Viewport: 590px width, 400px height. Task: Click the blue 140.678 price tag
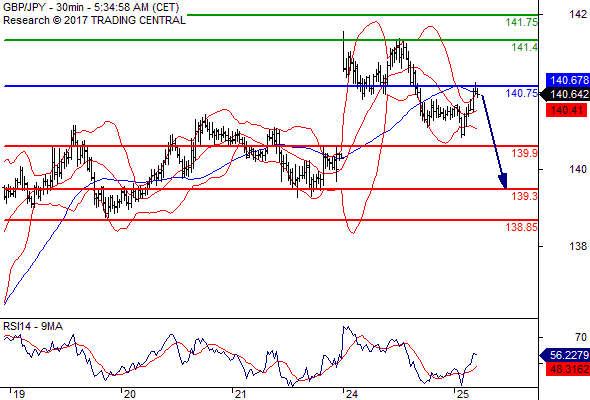(567, 80)
